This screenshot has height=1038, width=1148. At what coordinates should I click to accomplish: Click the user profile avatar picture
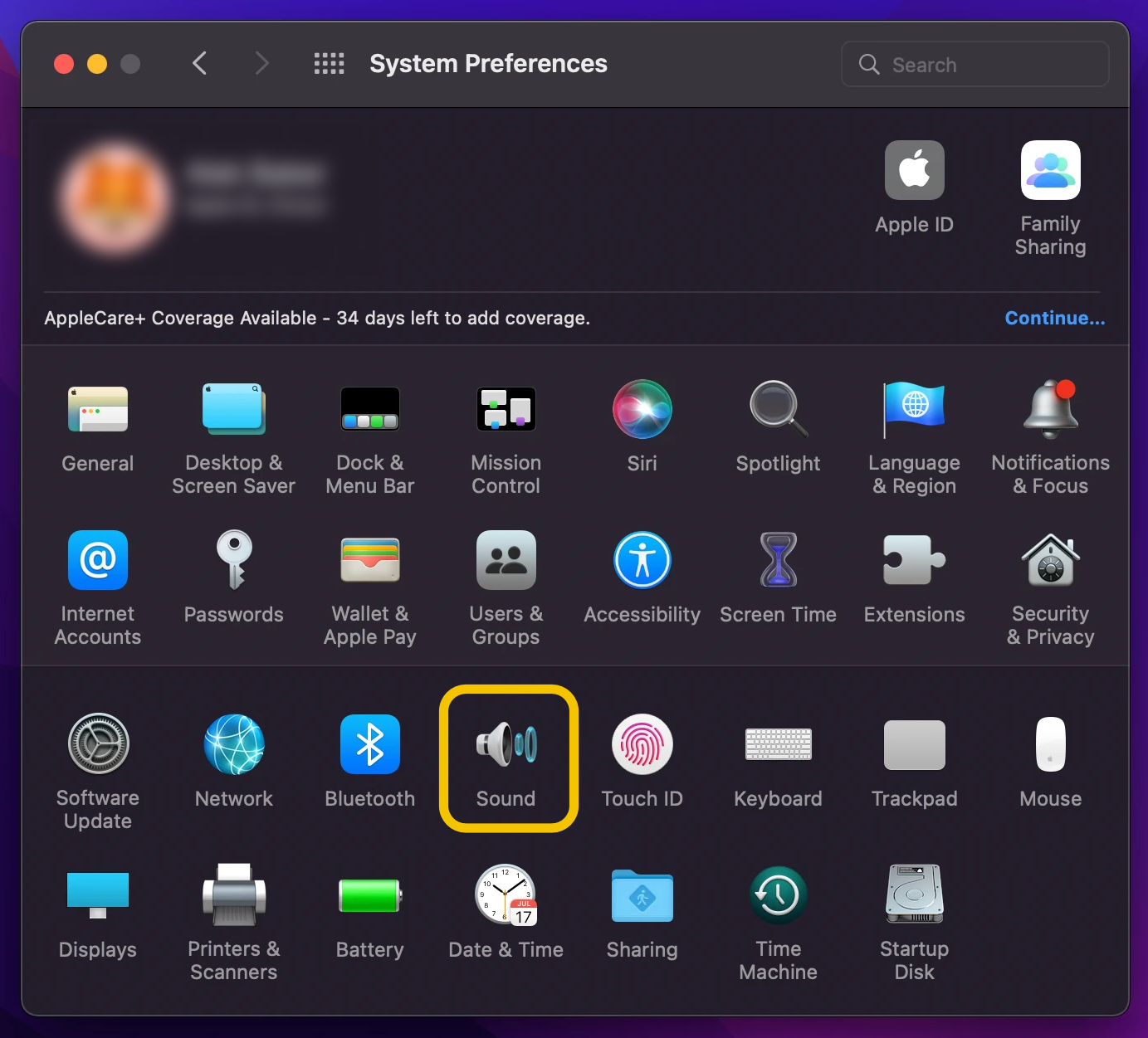[116, 198]
